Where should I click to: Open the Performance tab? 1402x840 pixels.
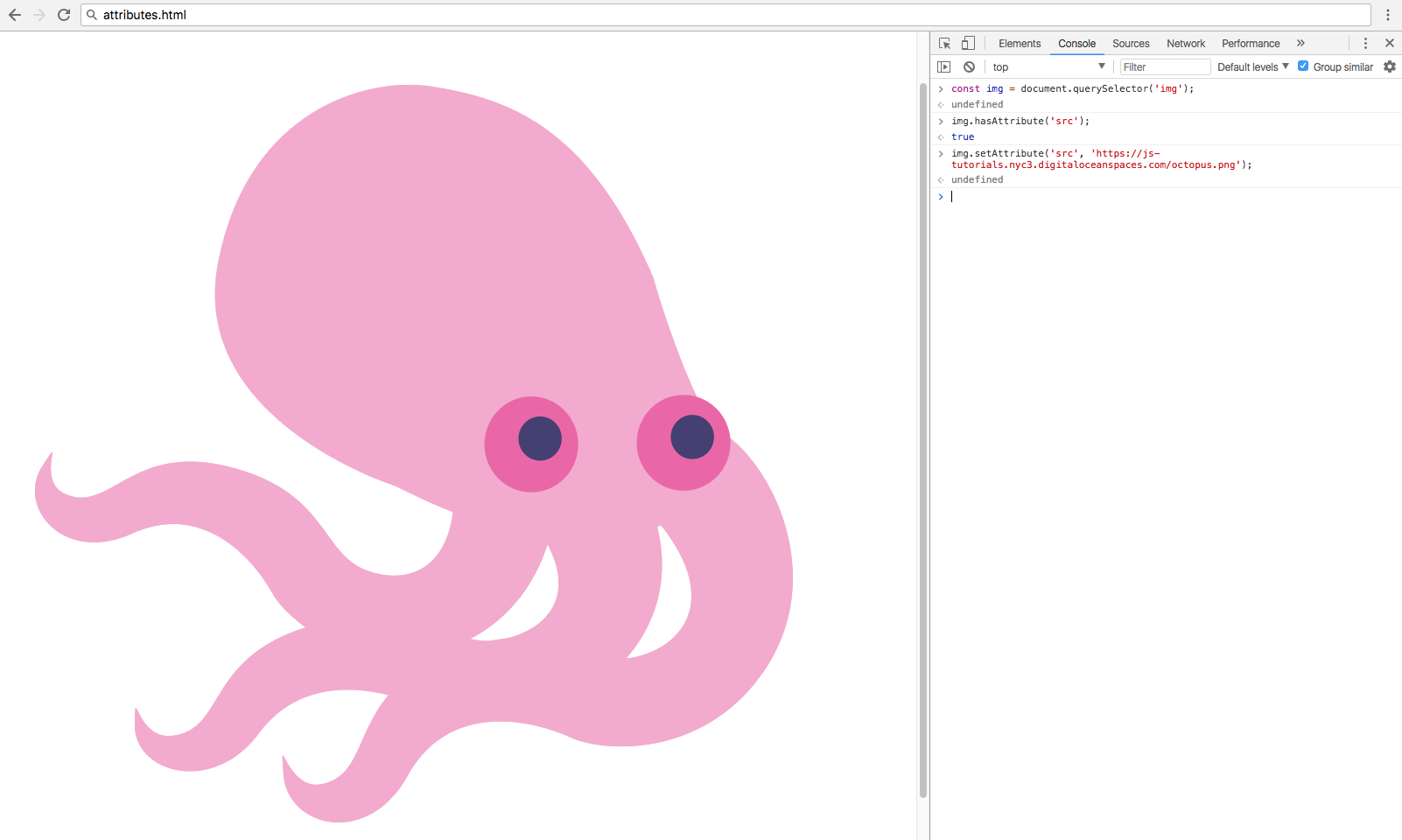coord(1251,43)
